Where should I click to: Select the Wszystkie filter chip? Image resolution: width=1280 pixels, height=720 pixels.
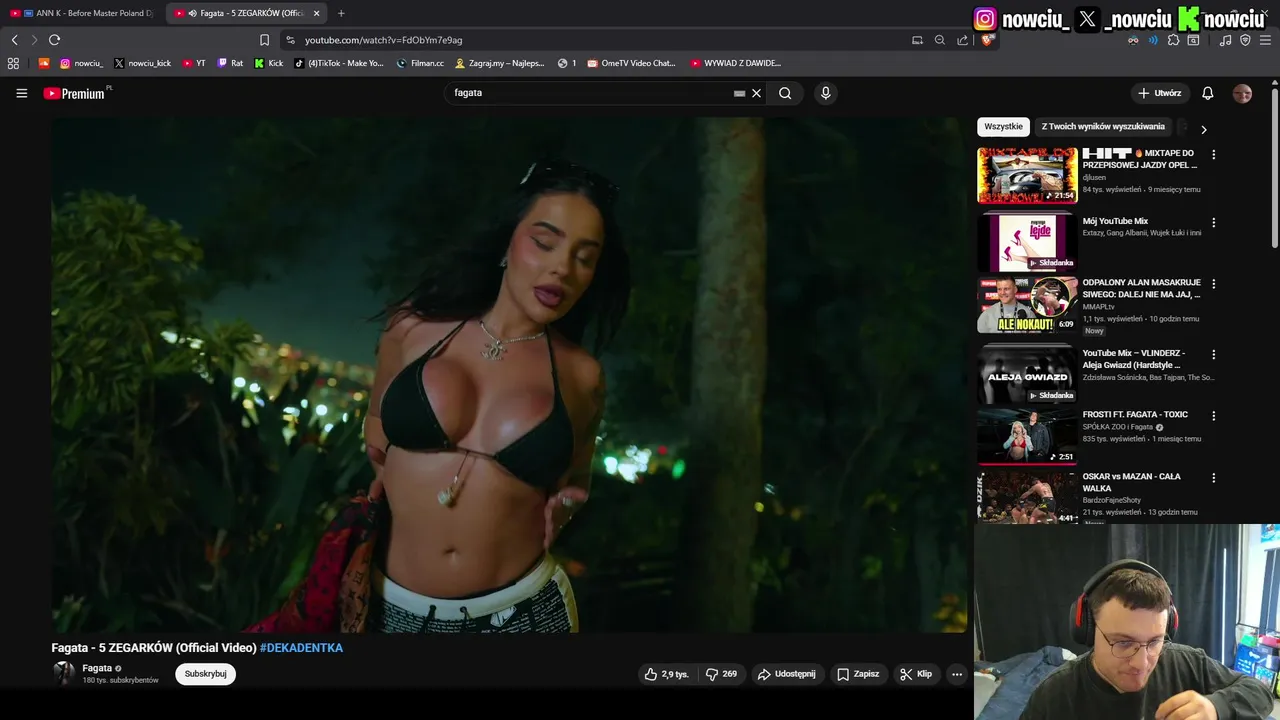[x=1003, y=127]
